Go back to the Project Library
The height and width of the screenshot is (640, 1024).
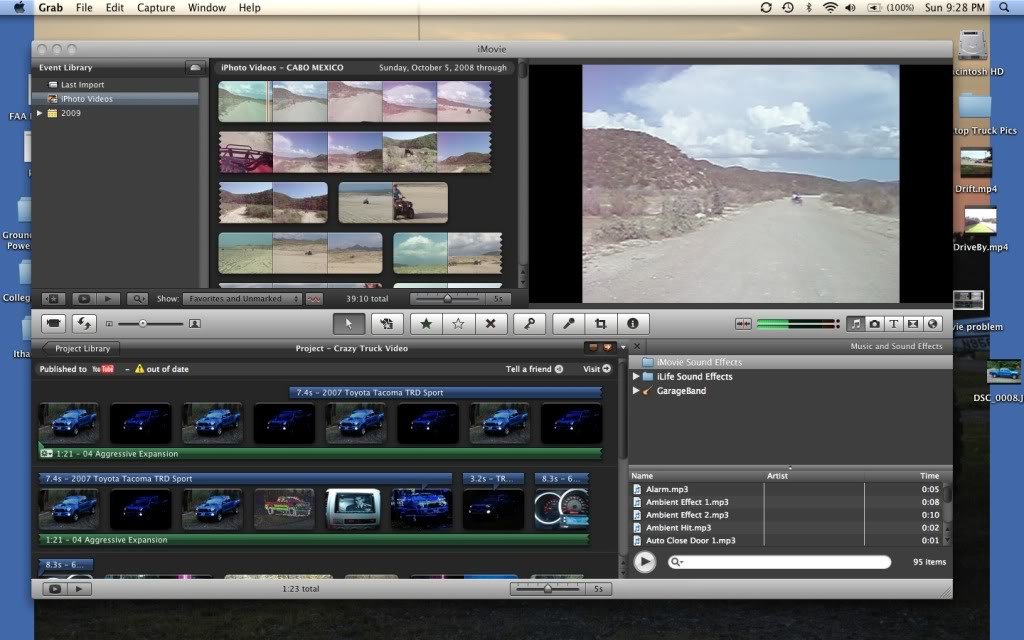(80, 348)
